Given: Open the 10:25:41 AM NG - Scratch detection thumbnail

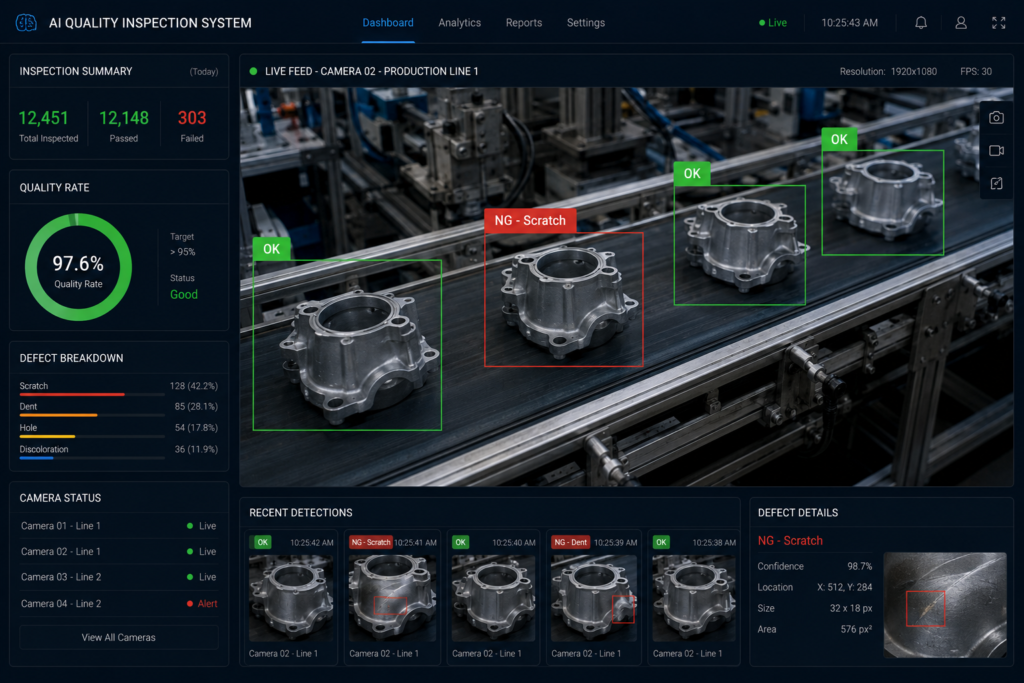Looking at the screenshot, I should point(392,597).
